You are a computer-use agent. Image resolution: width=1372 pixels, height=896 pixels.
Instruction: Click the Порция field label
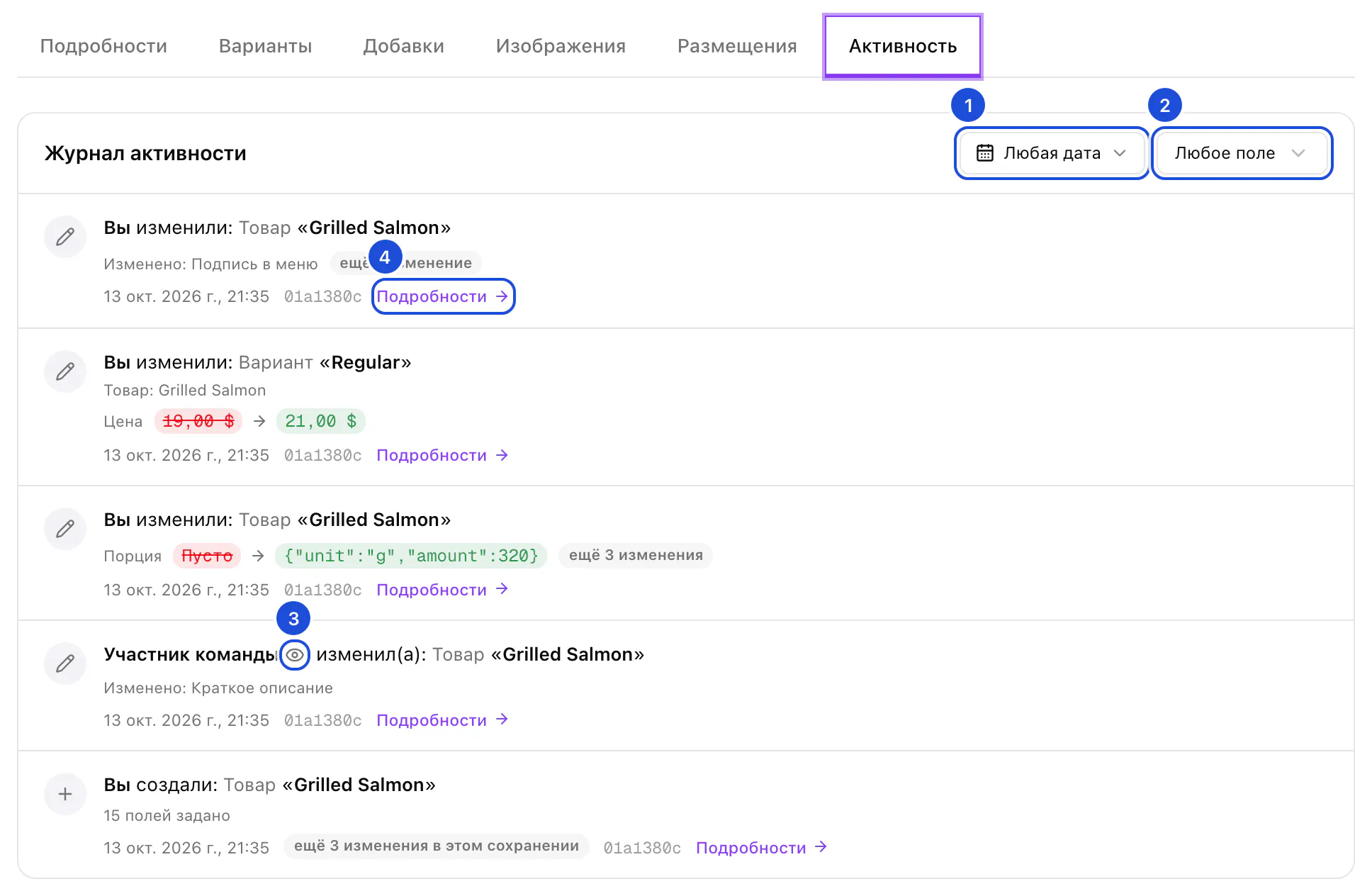tap(133, 556)
